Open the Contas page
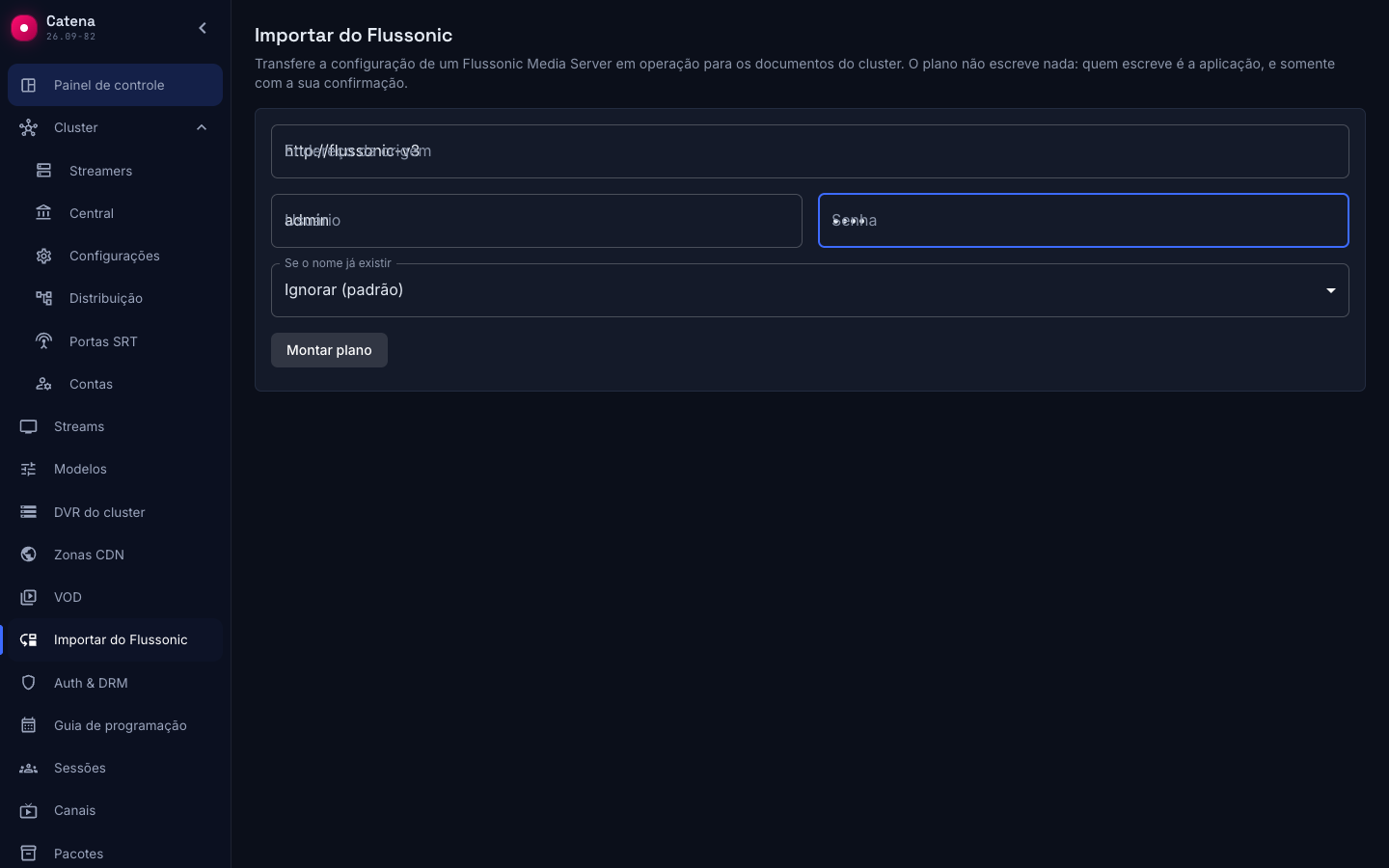Screen dimensions: 1389x868 coord(115,384)
